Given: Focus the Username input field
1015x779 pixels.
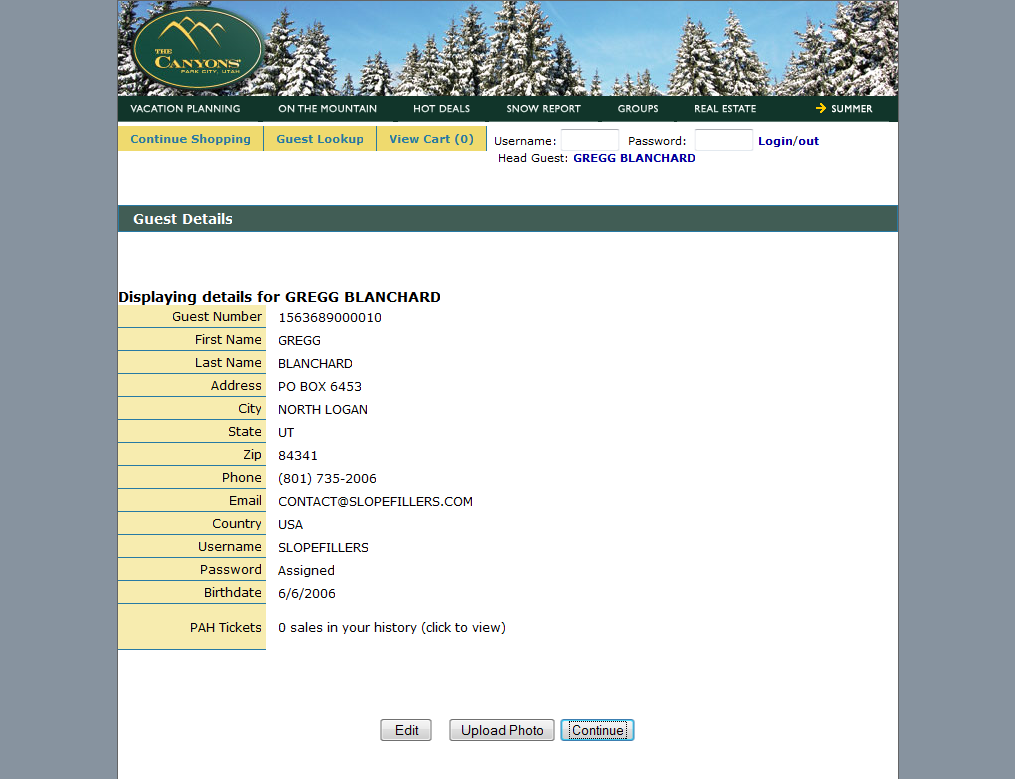Looking at the screenshot, I should click(589, 141).
